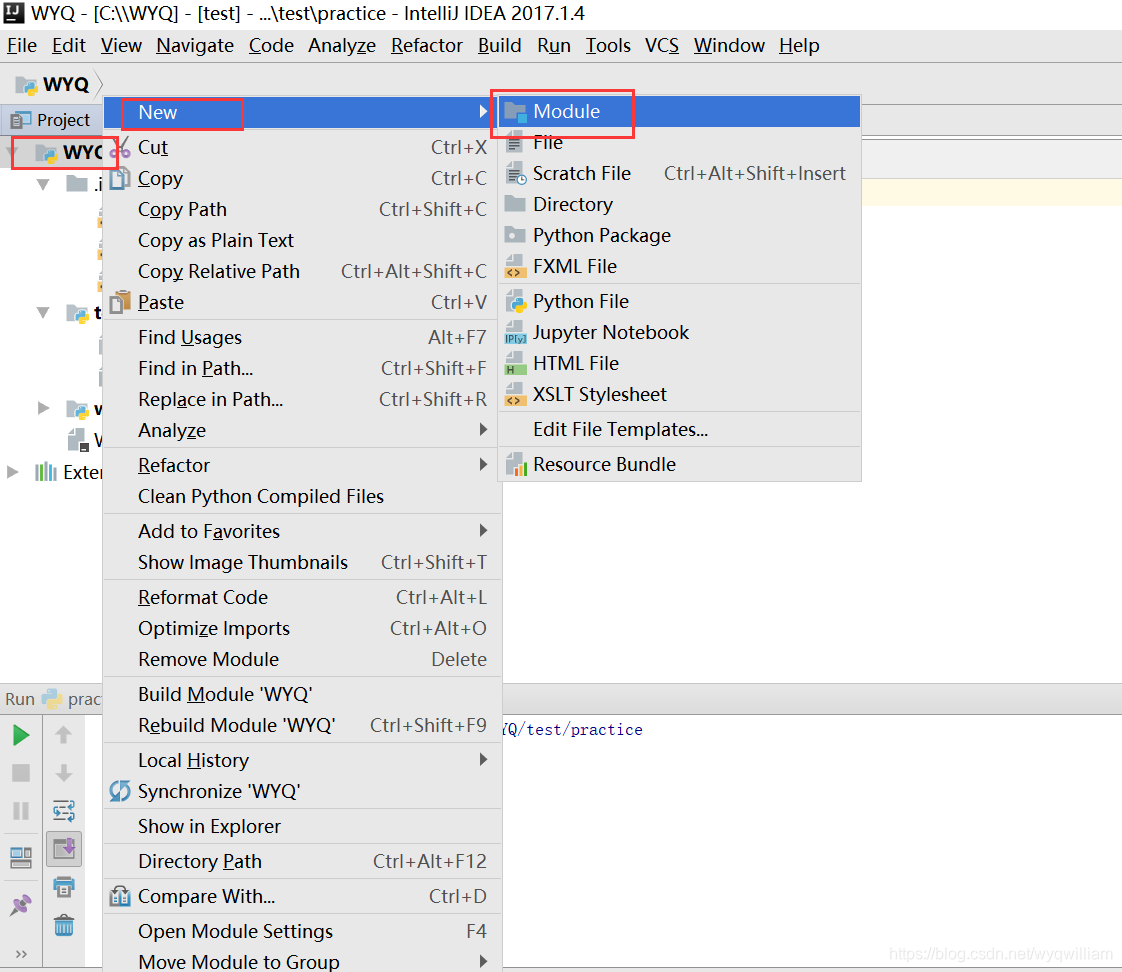This screenshot has width=1122, height=972.
Task: Collapse the WYQ root tree node
Action: tap(14, 152)
